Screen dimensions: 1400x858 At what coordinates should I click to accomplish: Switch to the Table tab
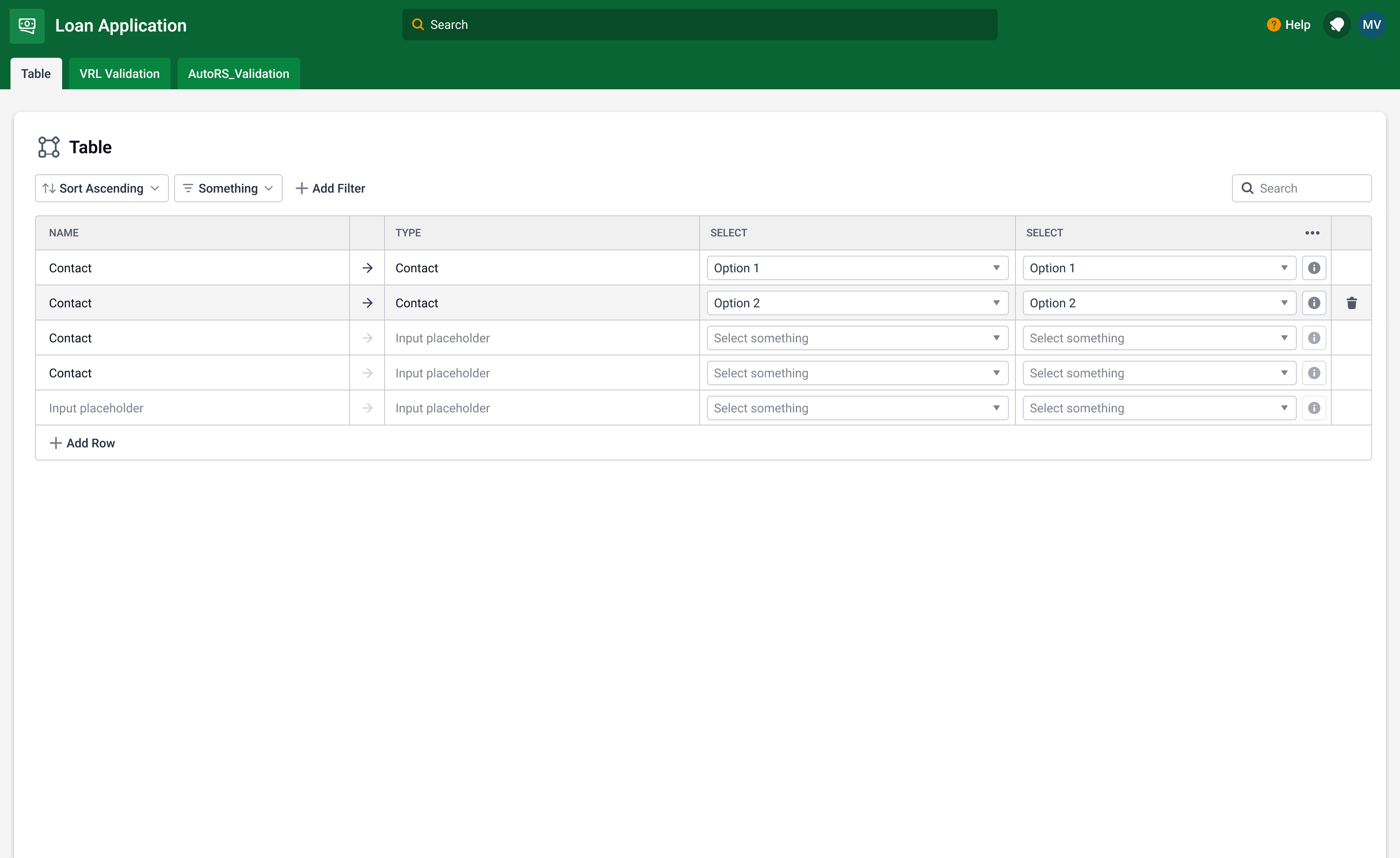(36, 74)
